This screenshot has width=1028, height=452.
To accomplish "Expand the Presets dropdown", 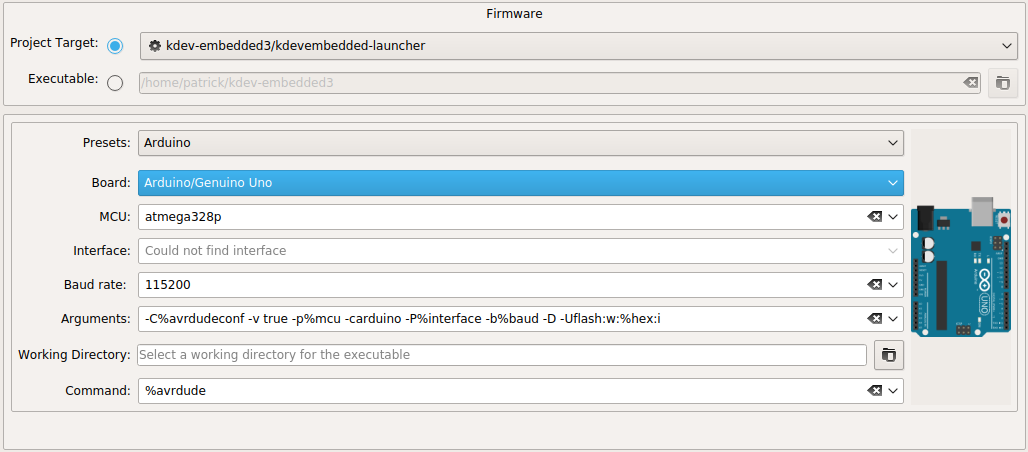I will click(893, 143).
